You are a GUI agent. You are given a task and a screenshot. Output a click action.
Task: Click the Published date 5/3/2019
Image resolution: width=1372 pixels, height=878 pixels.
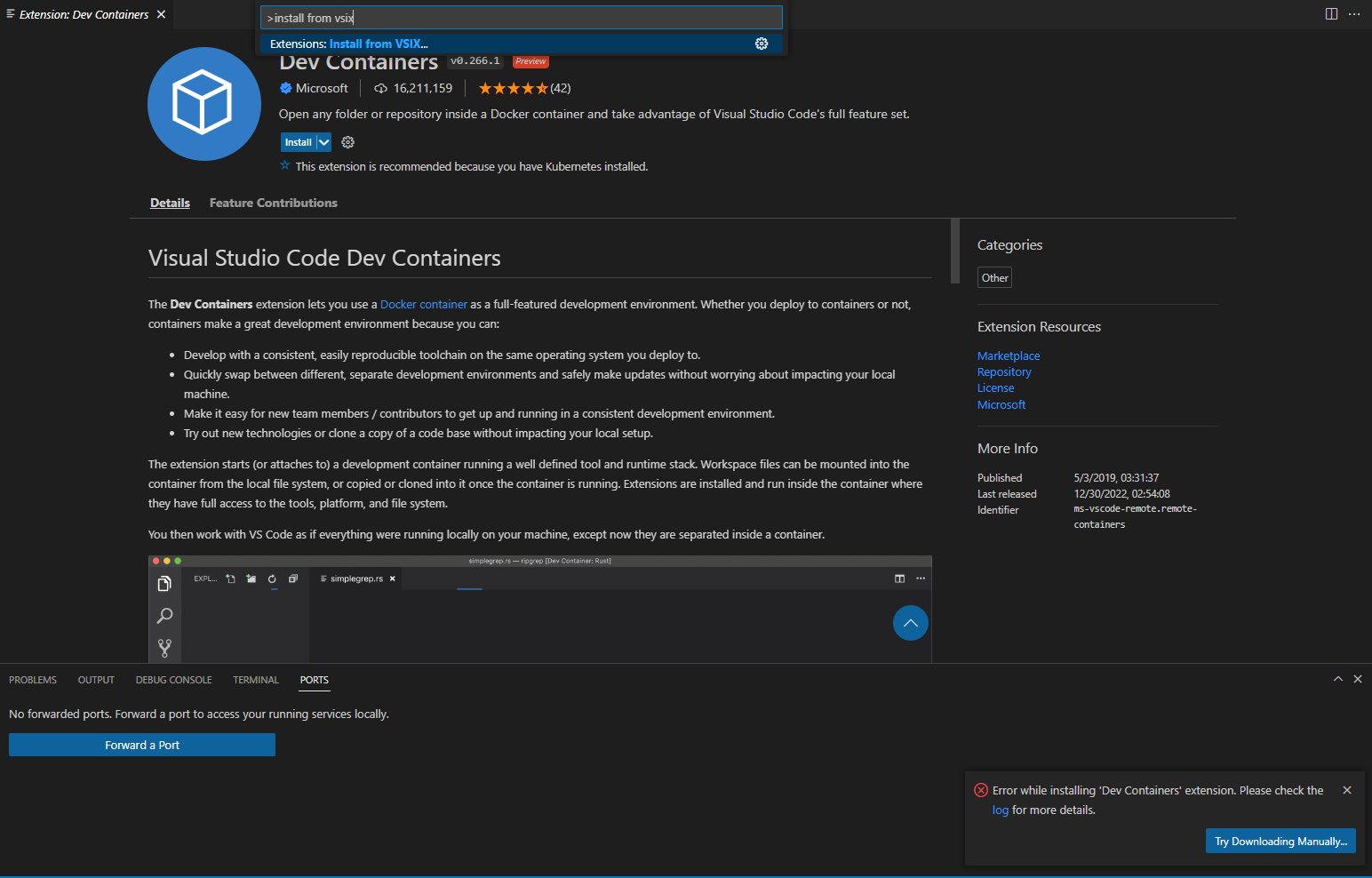tap(1116, 477)
